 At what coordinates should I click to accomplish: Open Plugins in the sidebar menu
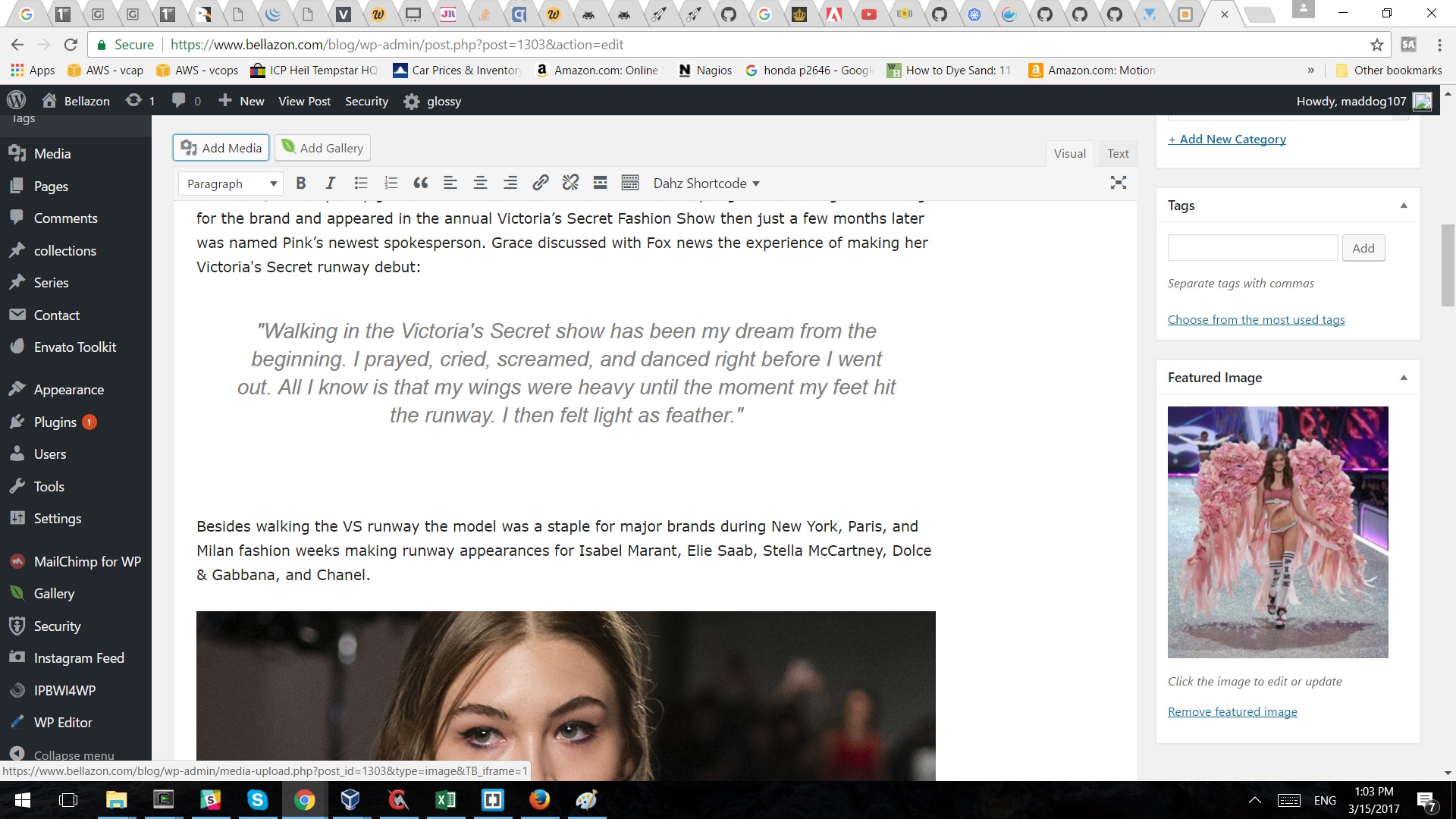coord(55,422)
